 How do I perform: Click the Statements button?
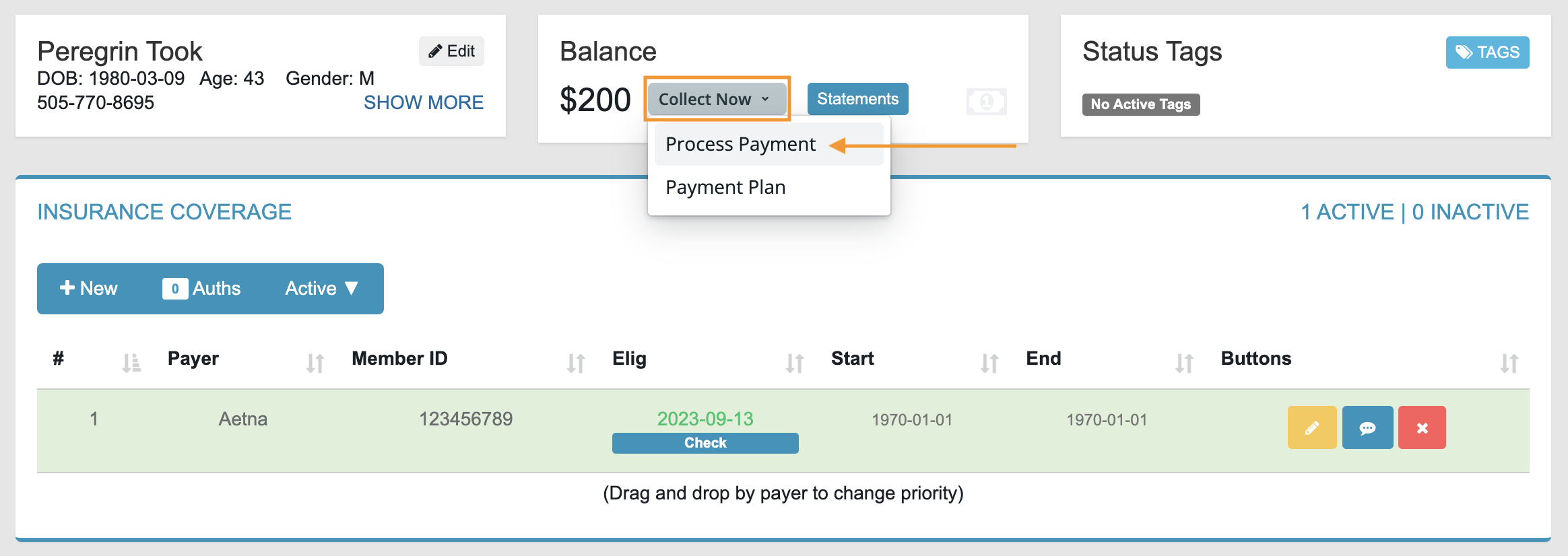point(857,98)
